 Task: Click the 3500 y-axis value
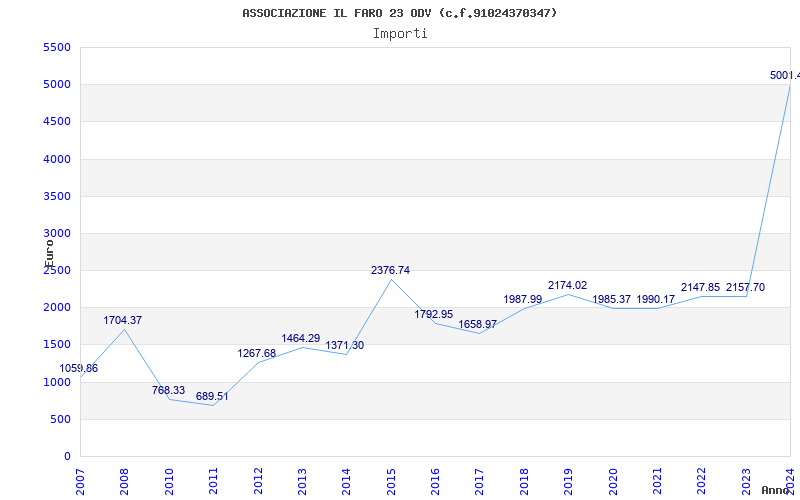[x=57, y=196]
